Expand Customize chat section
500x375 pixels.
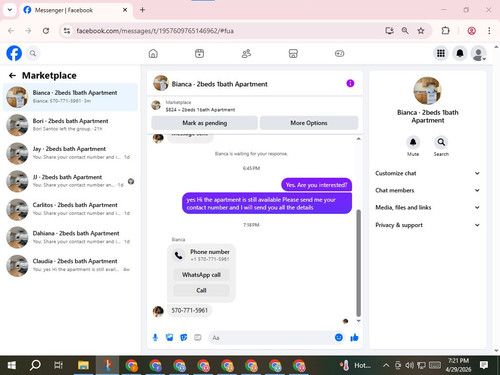click(428, 173)
